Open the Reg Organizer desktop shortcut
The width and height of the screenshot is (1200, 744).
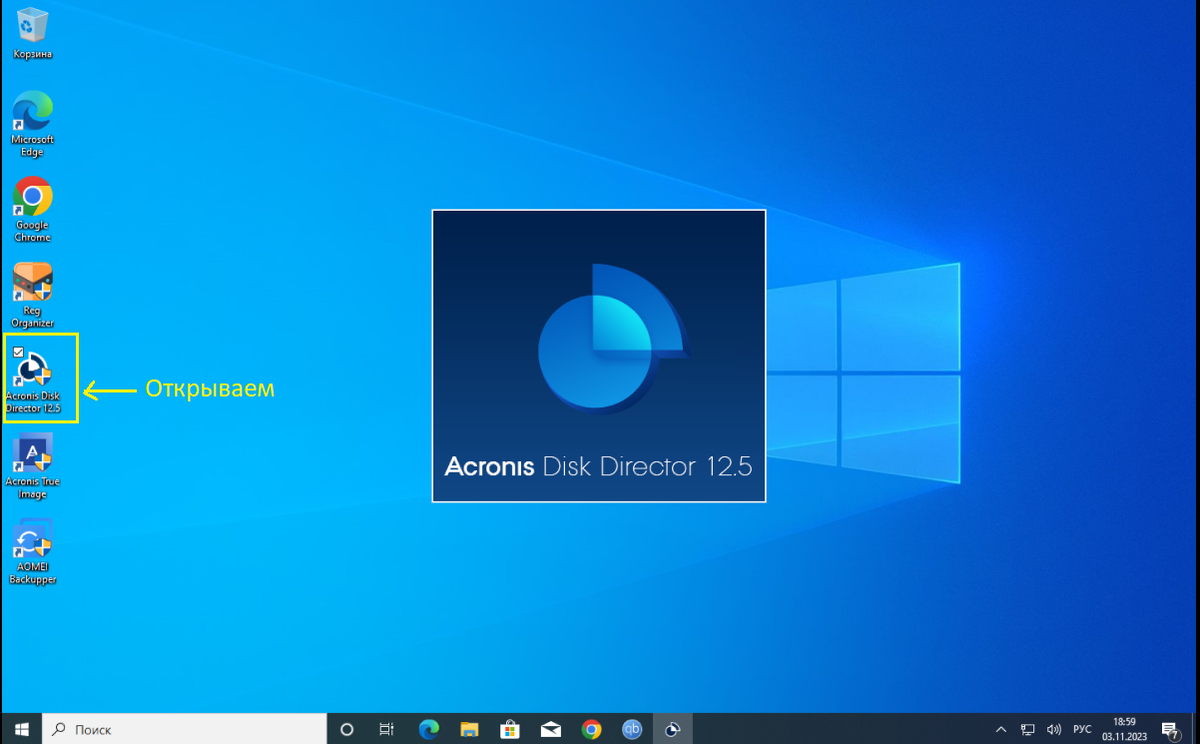(x=32, y=296)
